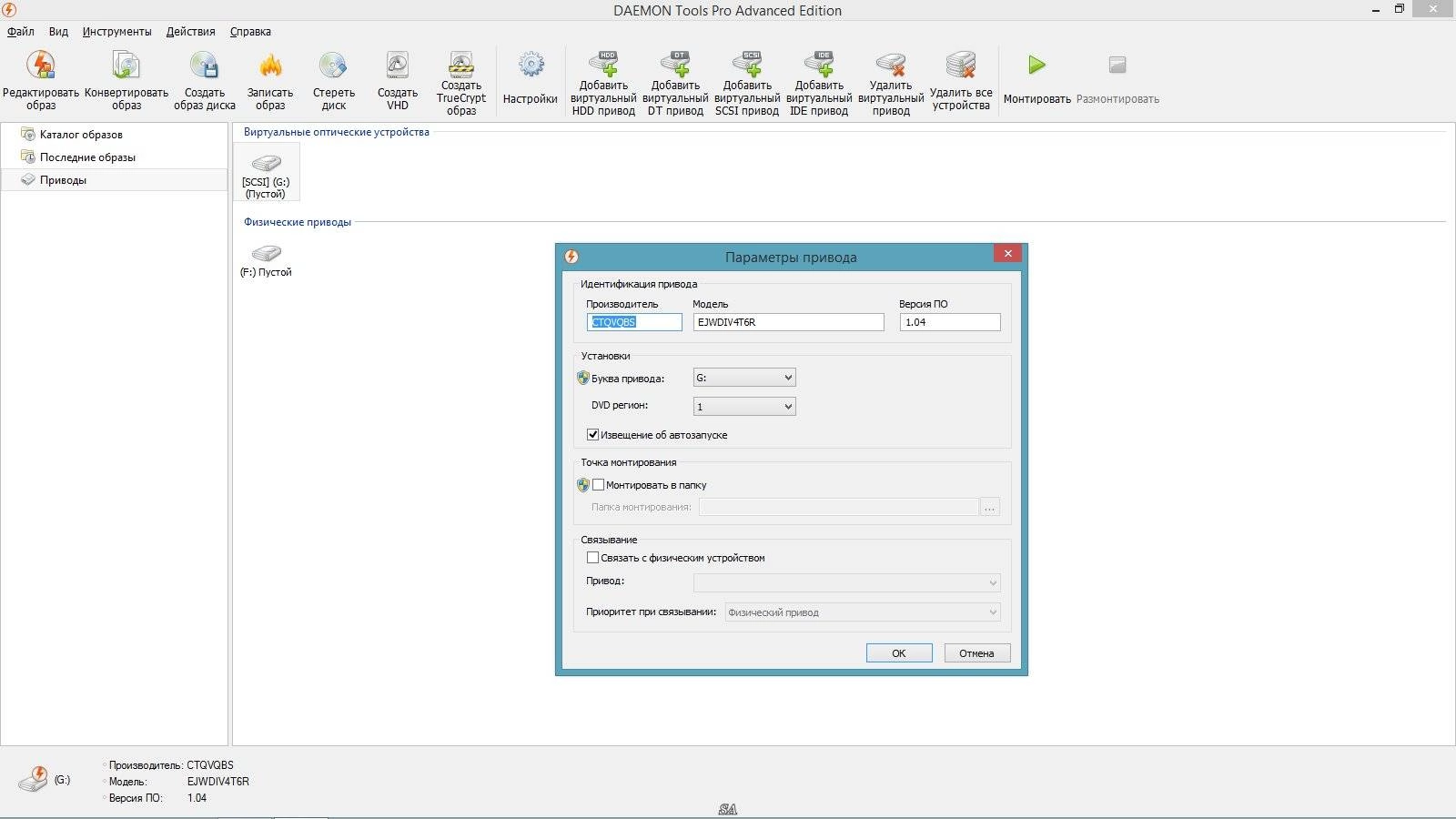Open the Справка menu
The width and height of the screenshot is (1456, 819).
coord(250,31)
